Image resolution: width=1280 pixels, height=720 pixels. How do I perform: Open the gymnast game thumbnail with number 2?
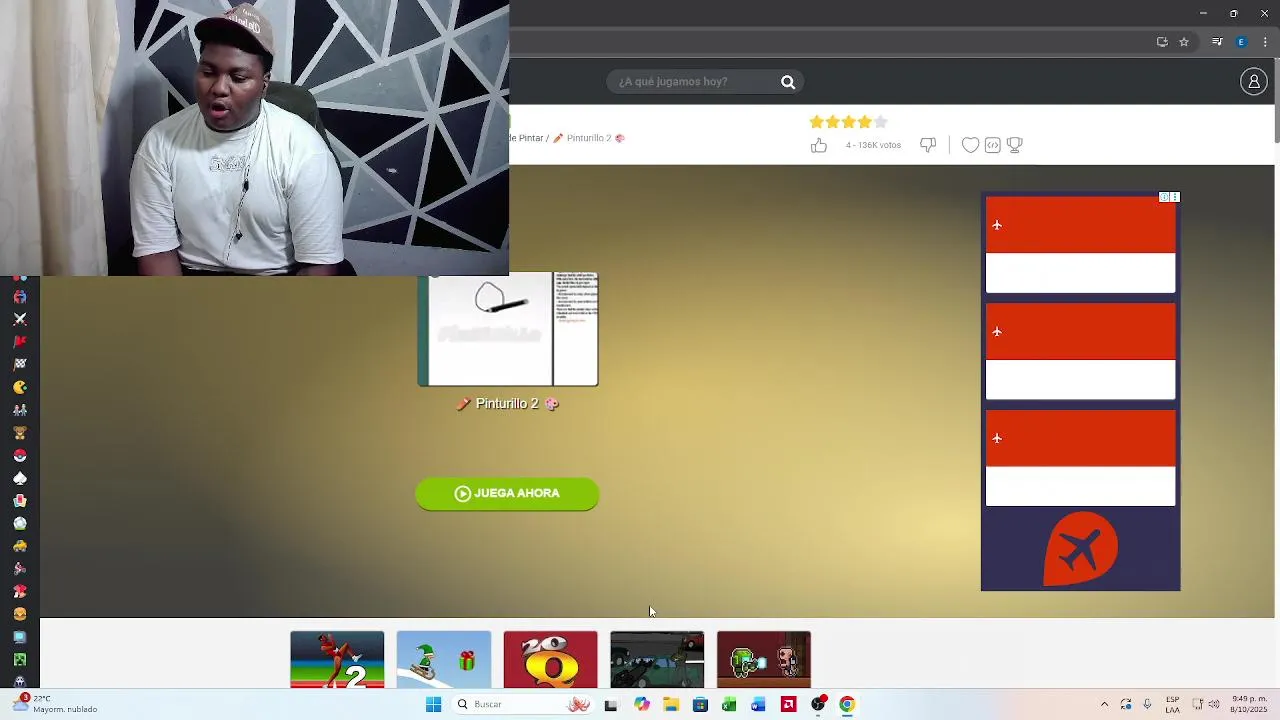[x=337, y=659]
